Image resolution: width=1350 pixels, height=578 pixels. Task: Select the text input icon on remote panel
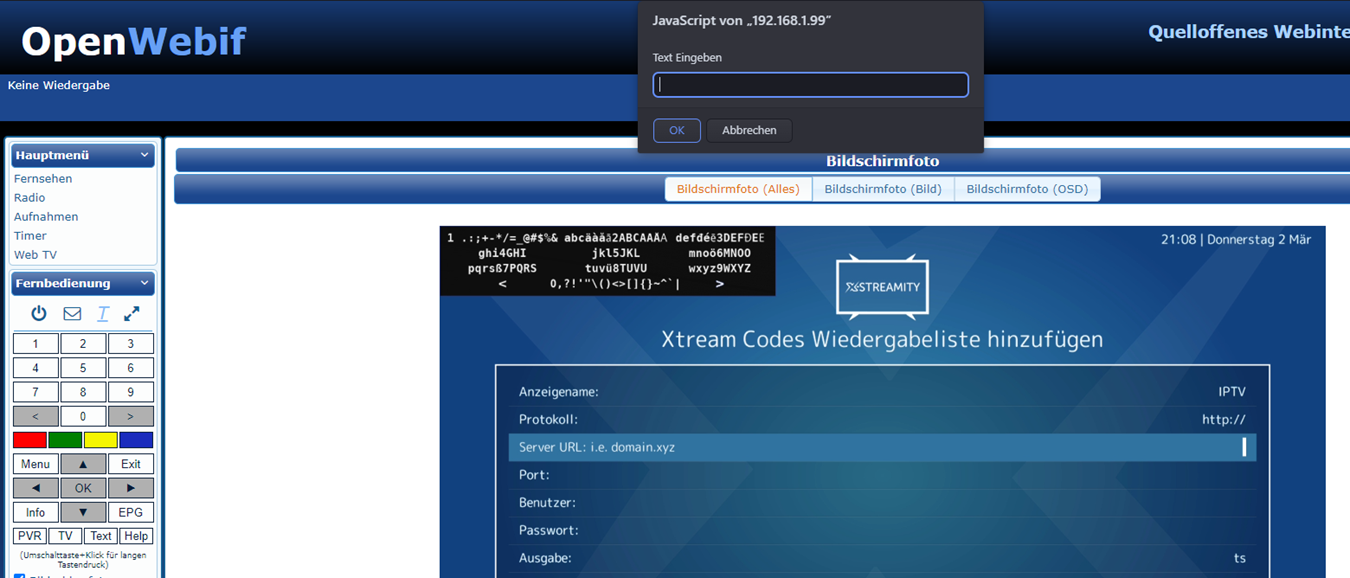[101, 313]
